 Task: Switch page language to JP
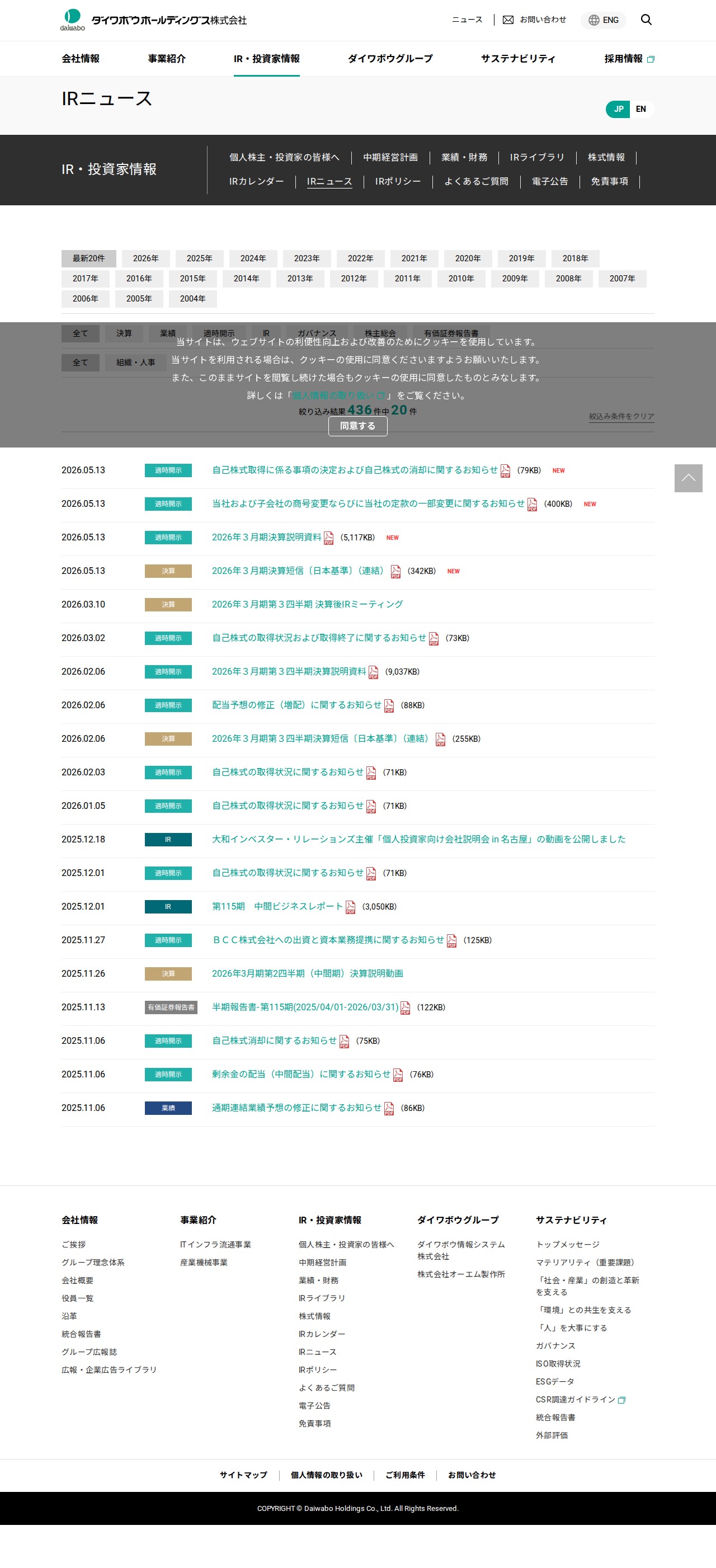619,109
